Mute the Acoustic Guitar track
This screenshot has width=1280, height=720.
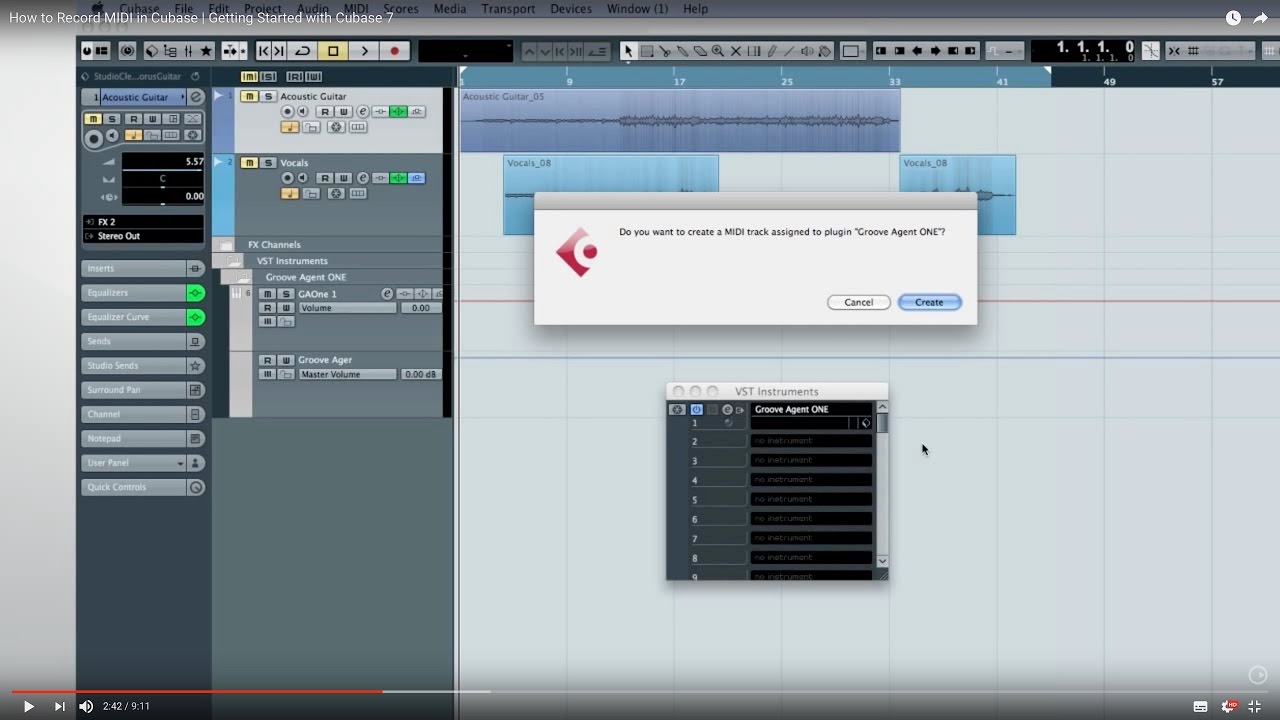[249, 97]
